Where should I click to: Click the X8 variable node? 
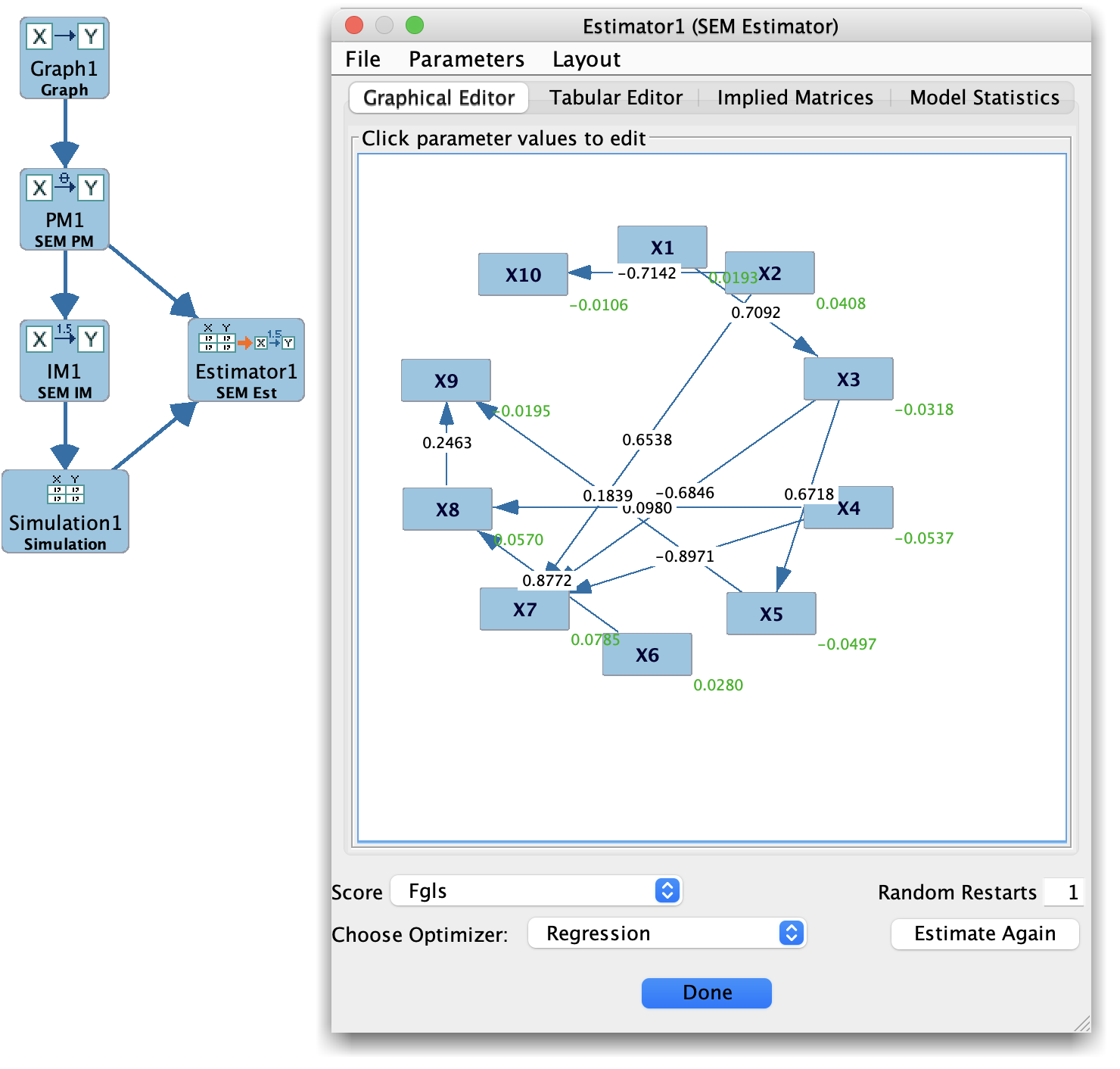(447, 509)
